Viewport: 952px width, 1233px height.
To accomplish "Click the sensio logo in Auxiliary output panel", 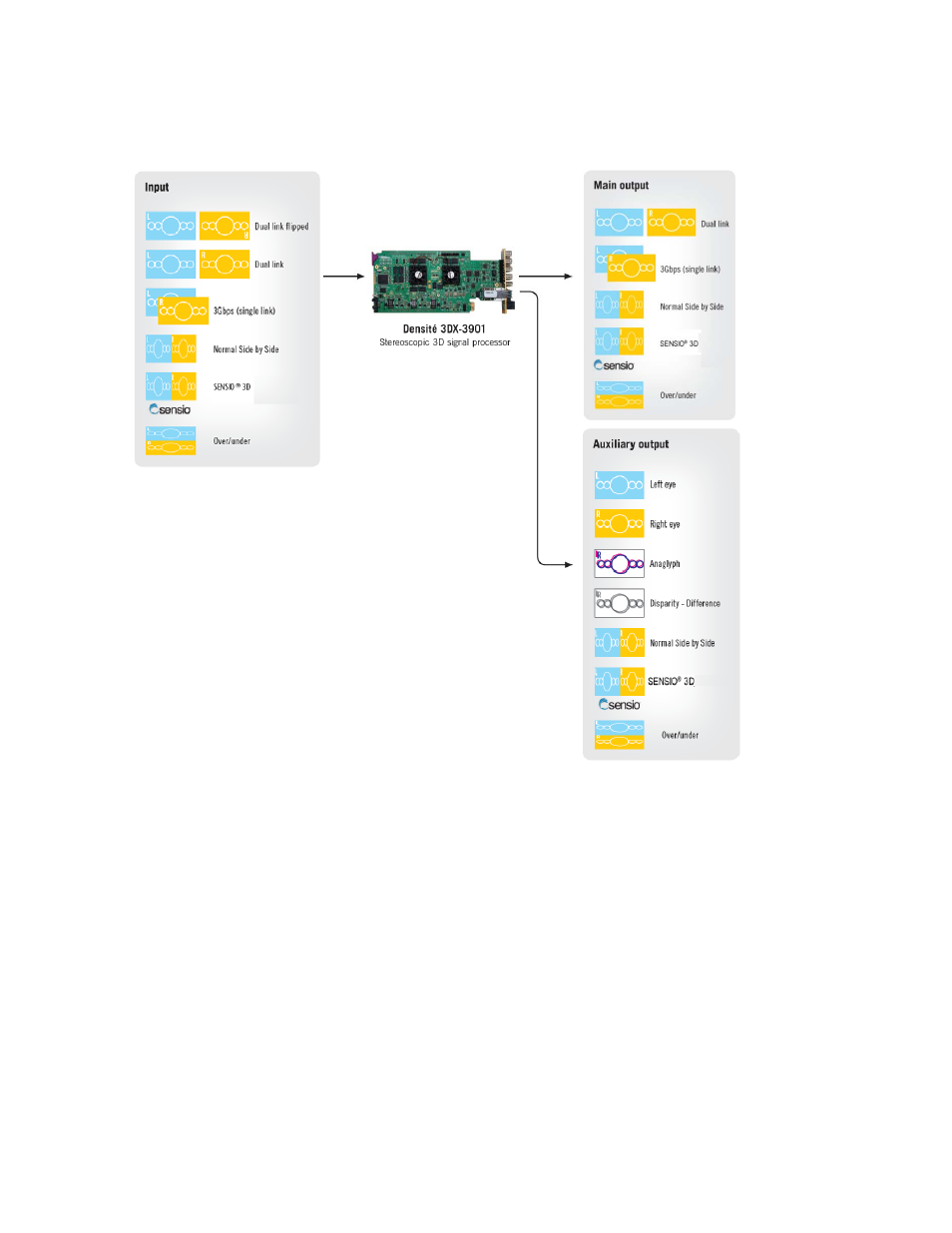I will pos(620,705).
